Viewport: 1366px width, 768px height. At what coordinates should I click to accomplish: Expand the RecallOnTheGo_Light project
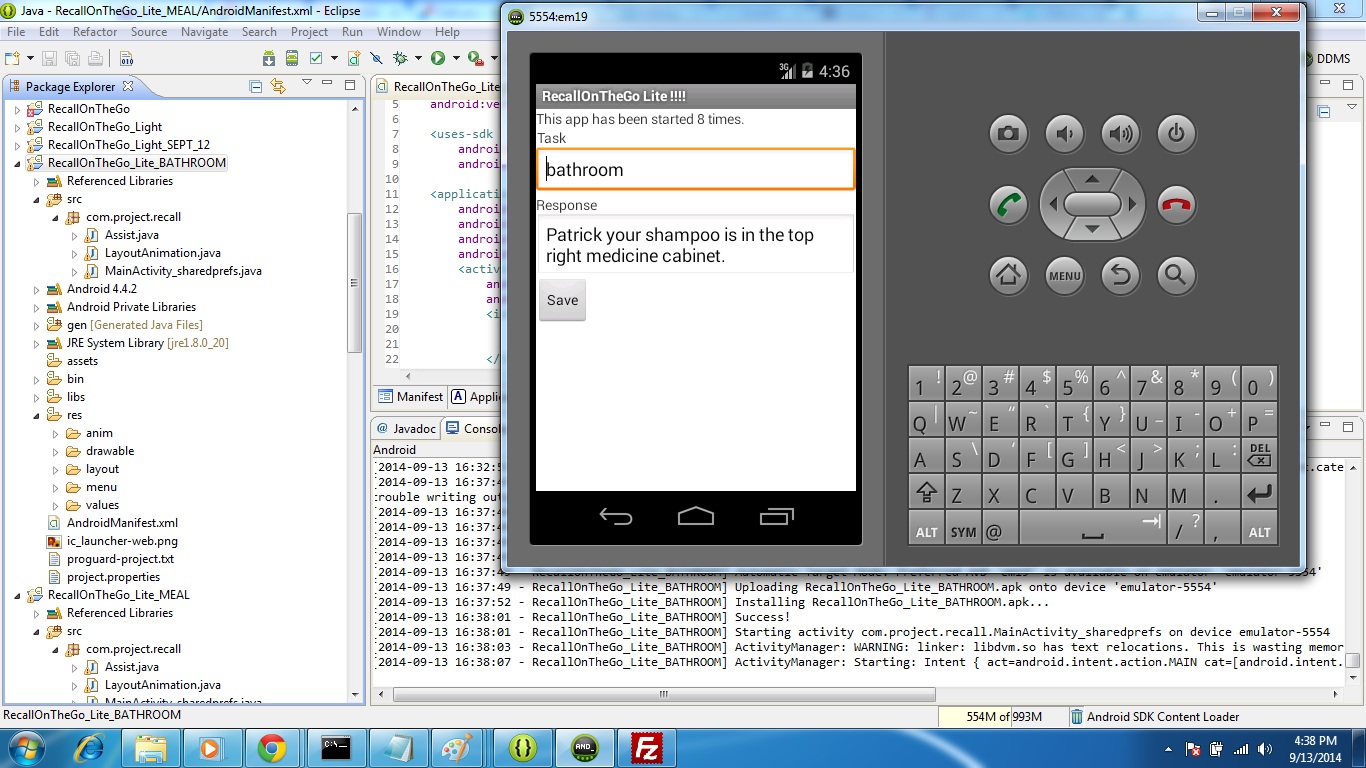click(x=17, y=127)
